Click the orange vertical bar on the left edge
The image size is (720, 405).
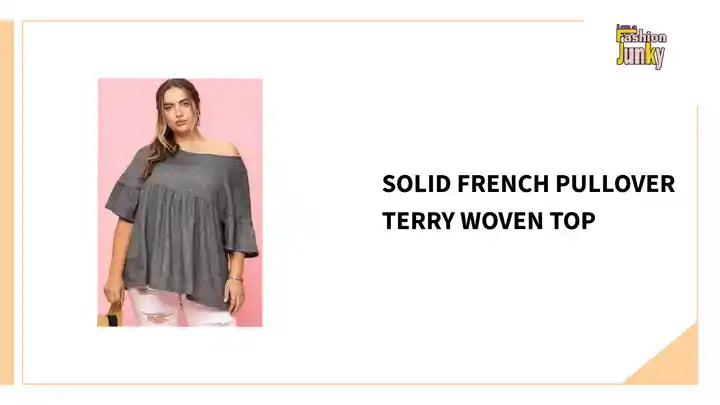pyautogui.click(x=6, y=202)
